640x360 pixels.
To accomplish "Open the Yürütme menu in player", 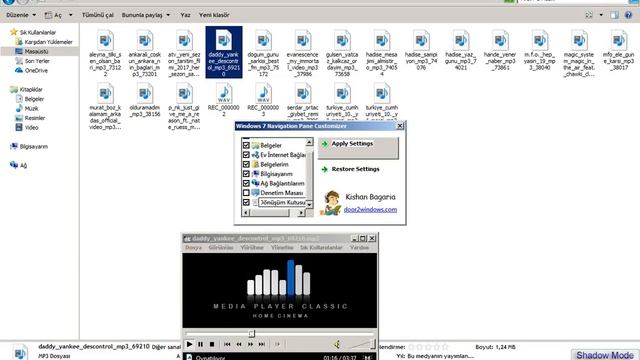I will pos(252,248).
